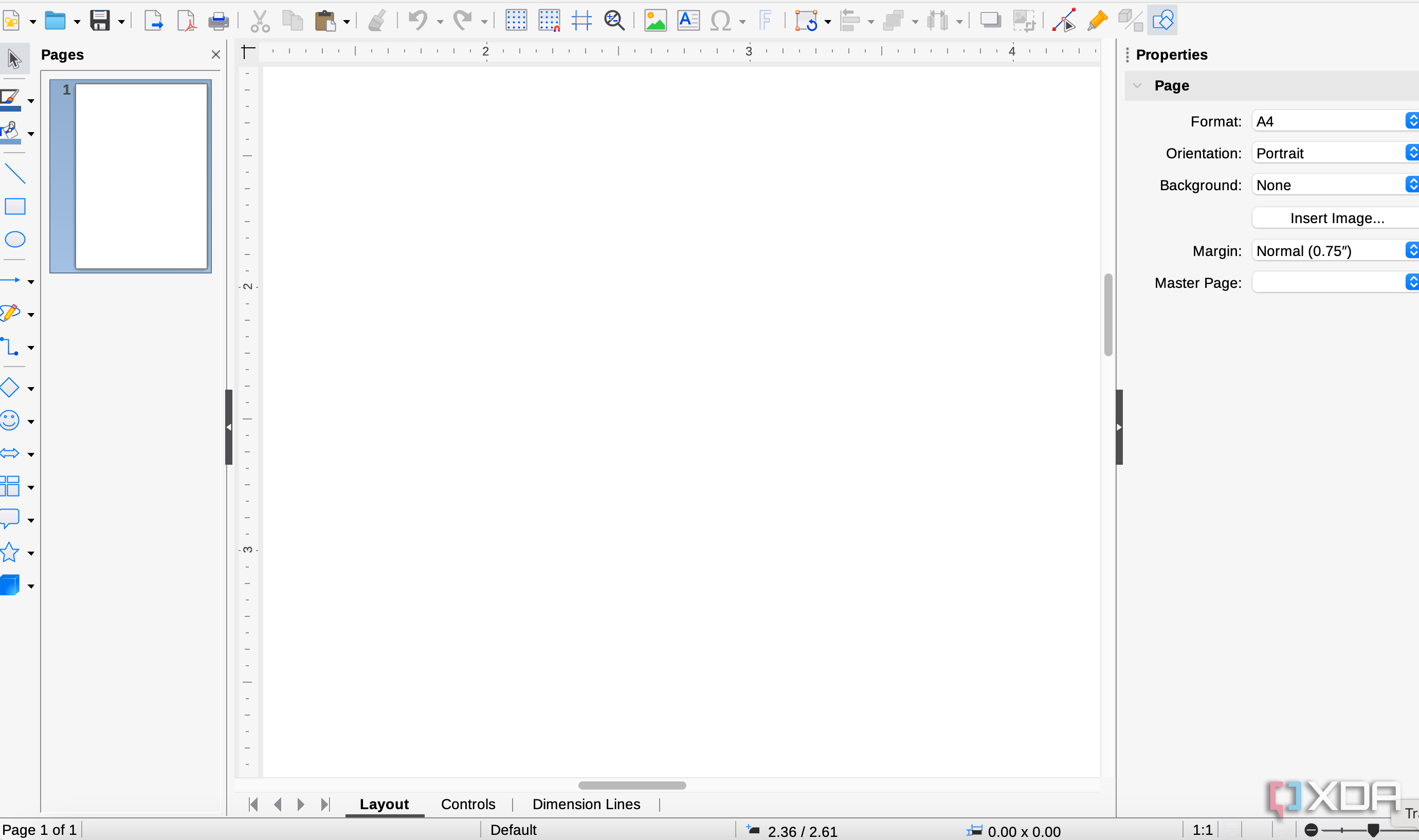
Task: Hide the Pages panel with its collapse handle
Action: point(229,427)
